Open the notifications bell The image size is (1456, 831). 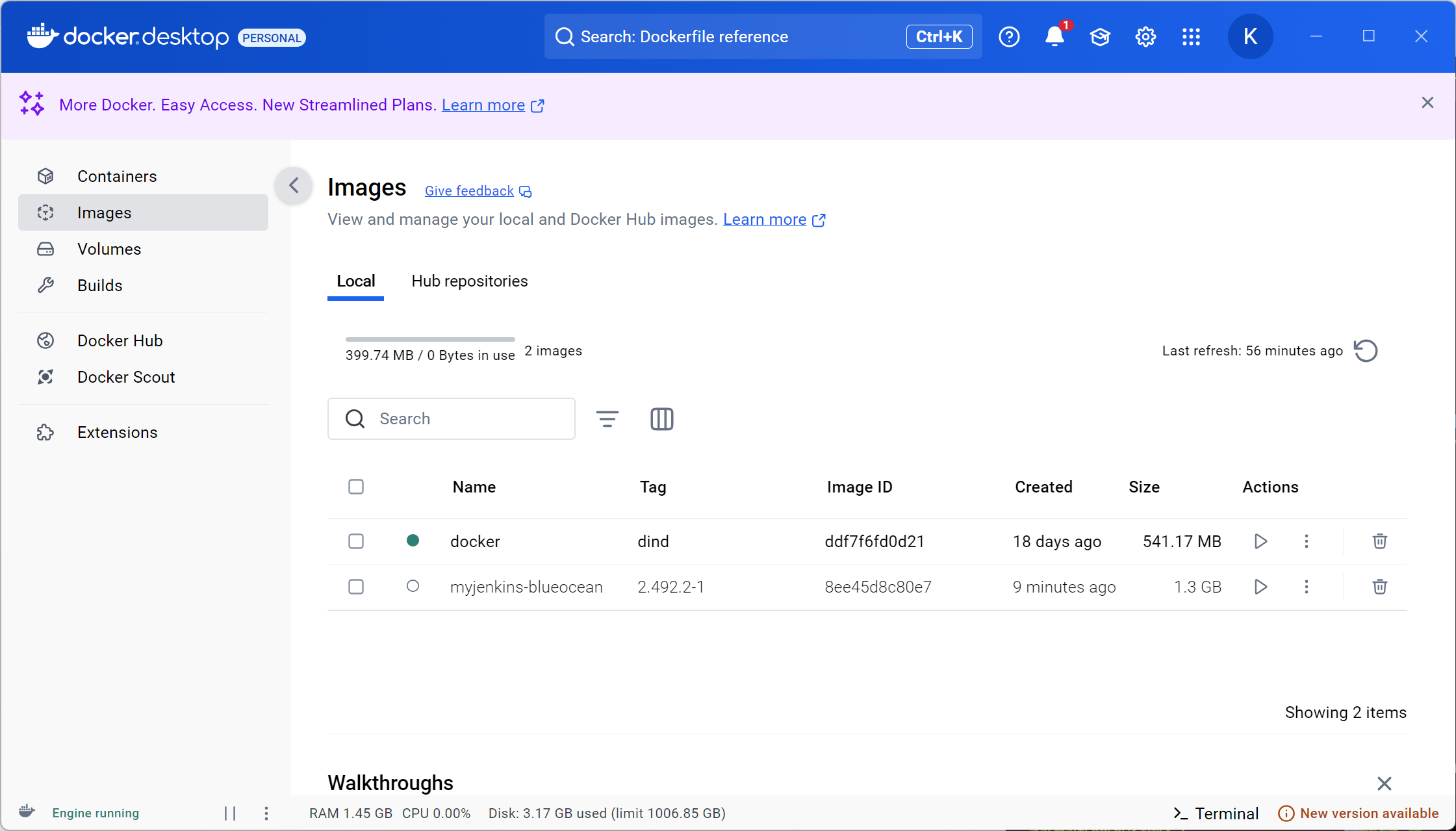(1054, 36)
